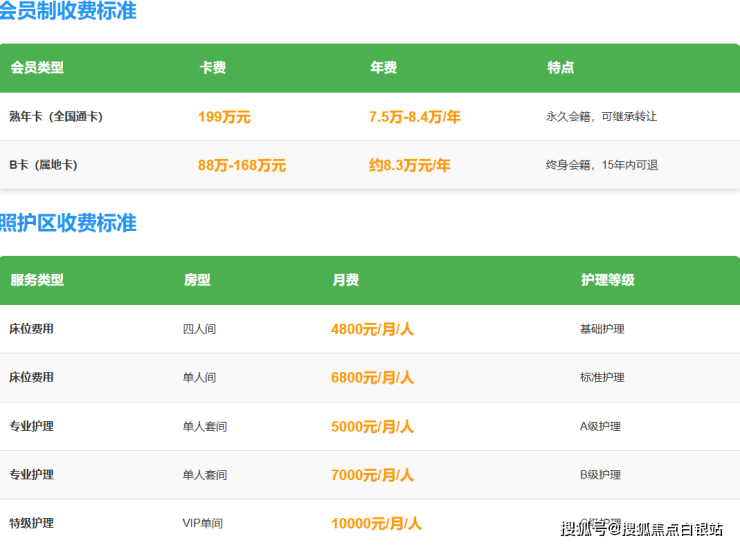Screen dimensions: 740x545
Task: Select the 四人间 room type cell
Action: click(x=199, y=329)
